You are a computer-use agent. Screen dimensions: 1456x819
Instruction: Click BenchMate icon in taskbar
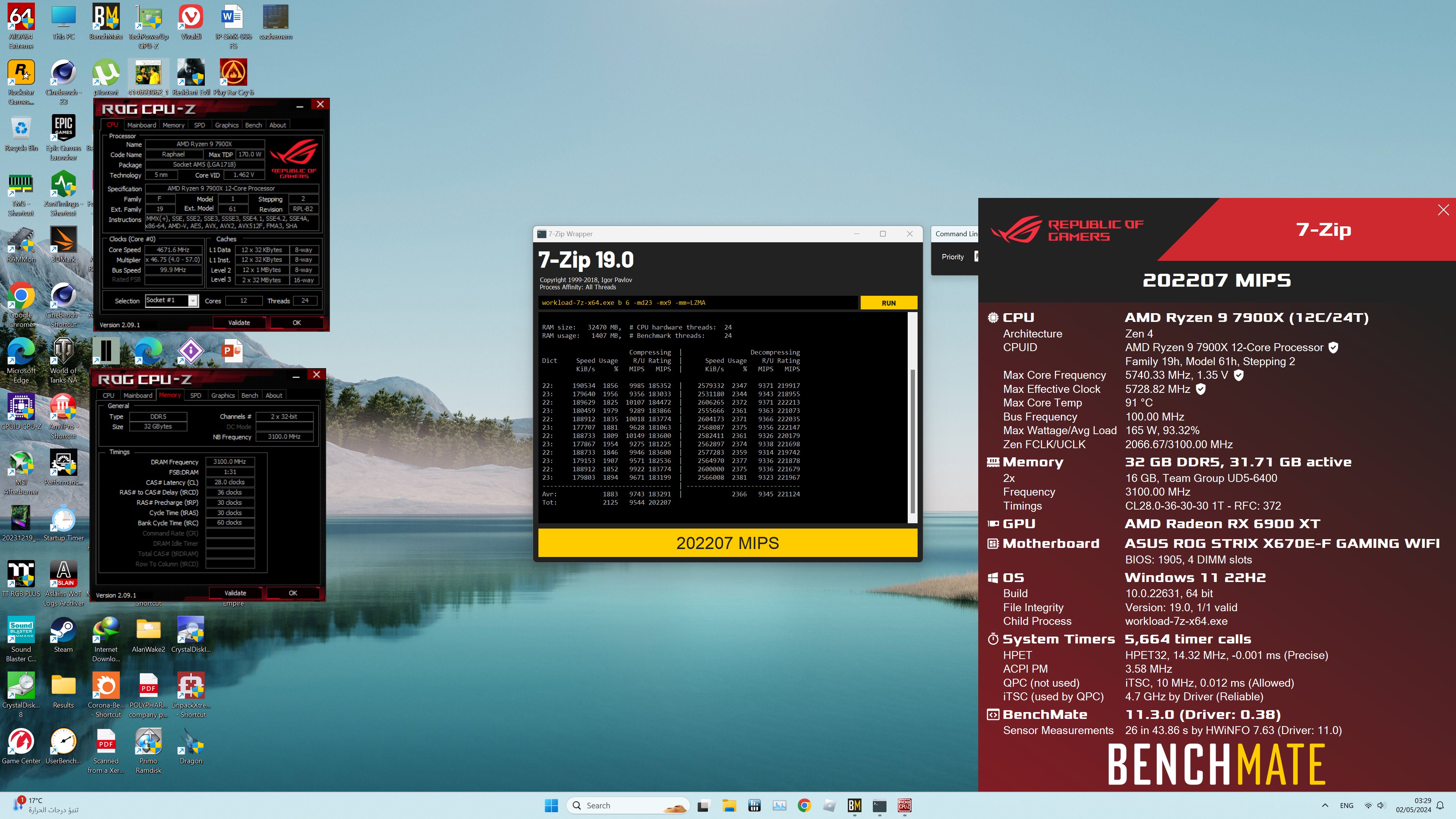854,805
